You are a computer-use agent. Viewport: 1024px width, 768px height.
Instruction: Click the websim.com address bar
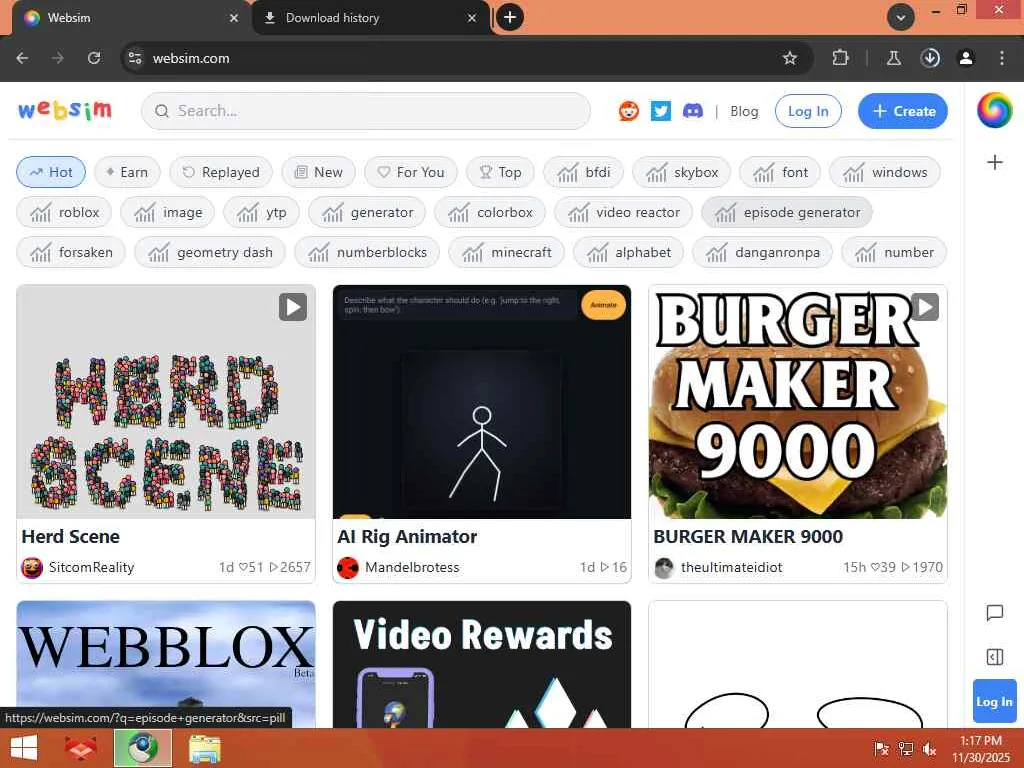(457, 58)
